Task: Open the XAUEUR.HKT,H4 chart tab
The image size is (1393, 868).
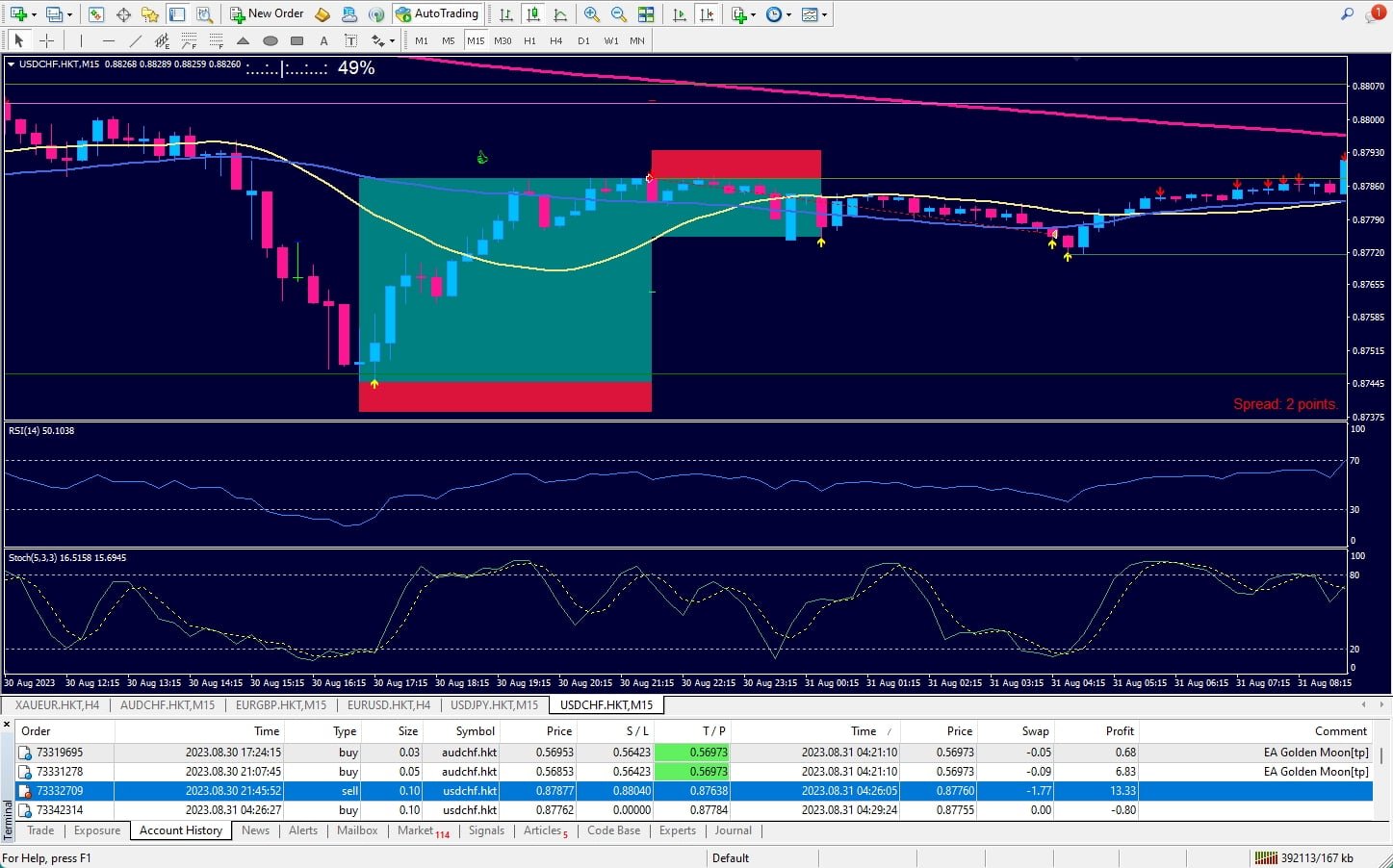Action: (57, 705)
